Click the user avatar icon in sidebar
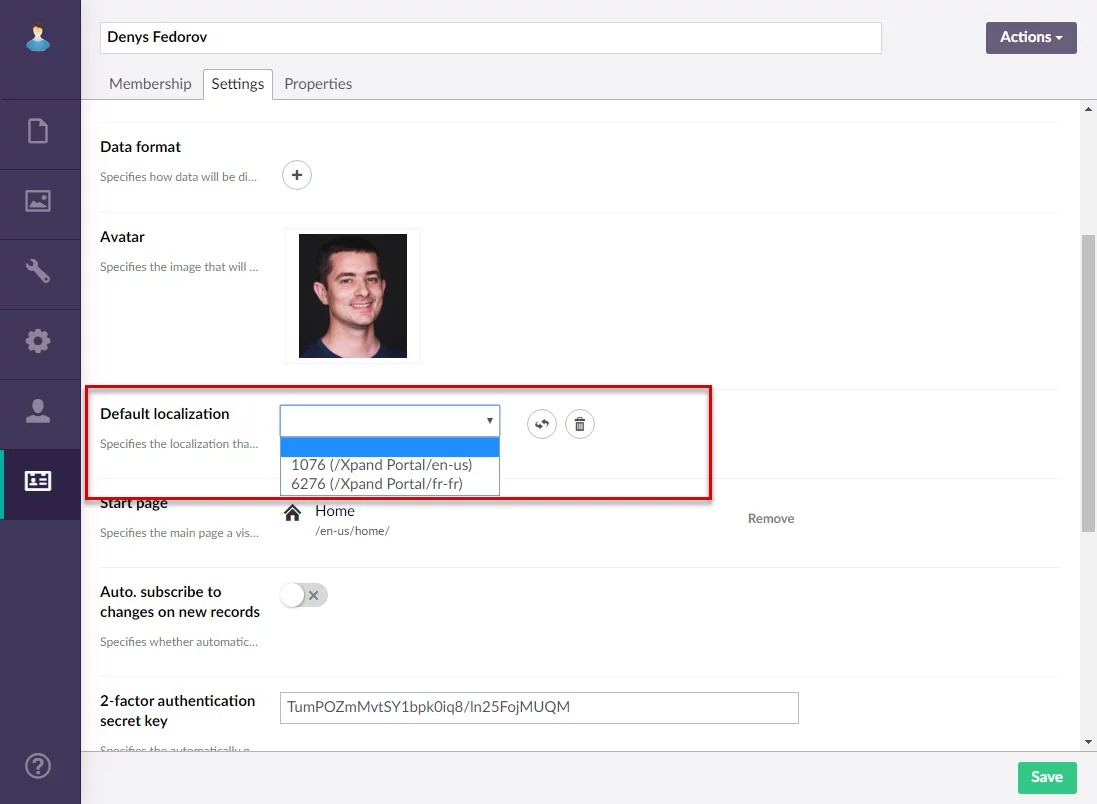Screen dimensions: 1097x804 click(38, 38)
